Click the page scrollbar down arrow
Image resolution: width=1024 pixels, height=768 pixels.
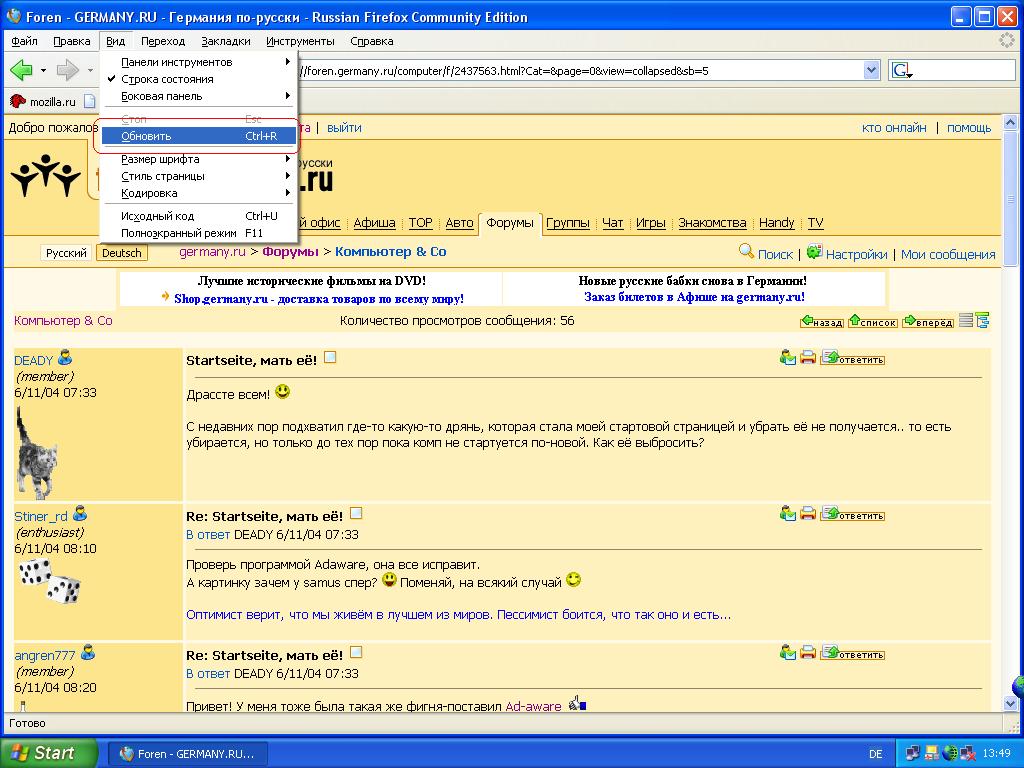tap(1010, 703)
